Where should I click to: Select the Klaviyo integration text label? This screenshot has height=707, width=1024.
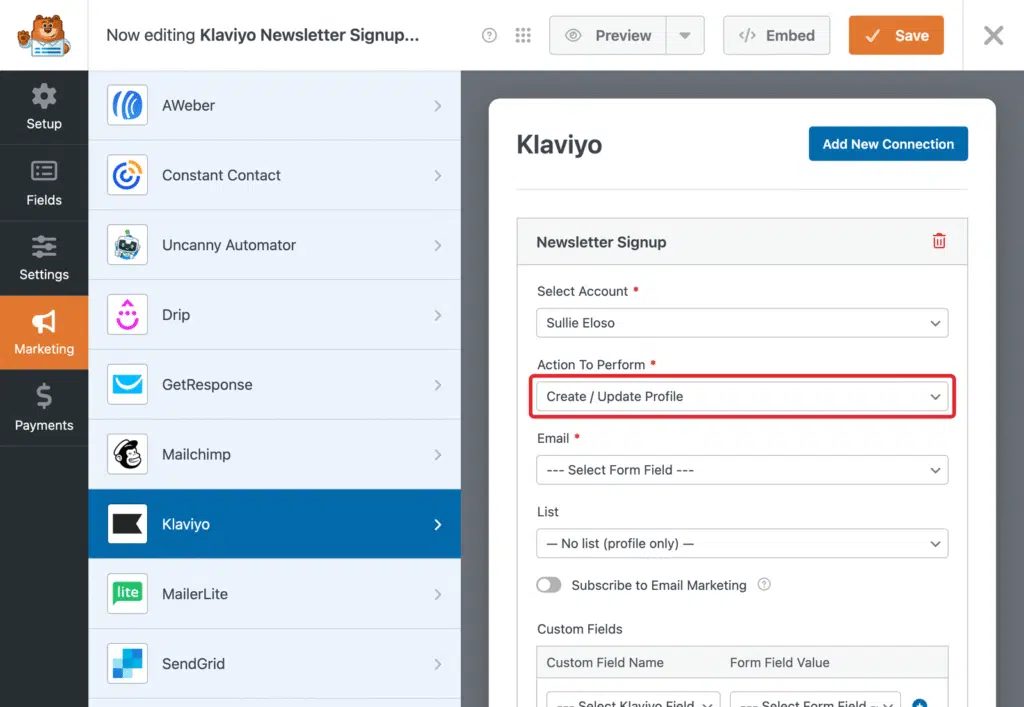(x=186, y=524)
